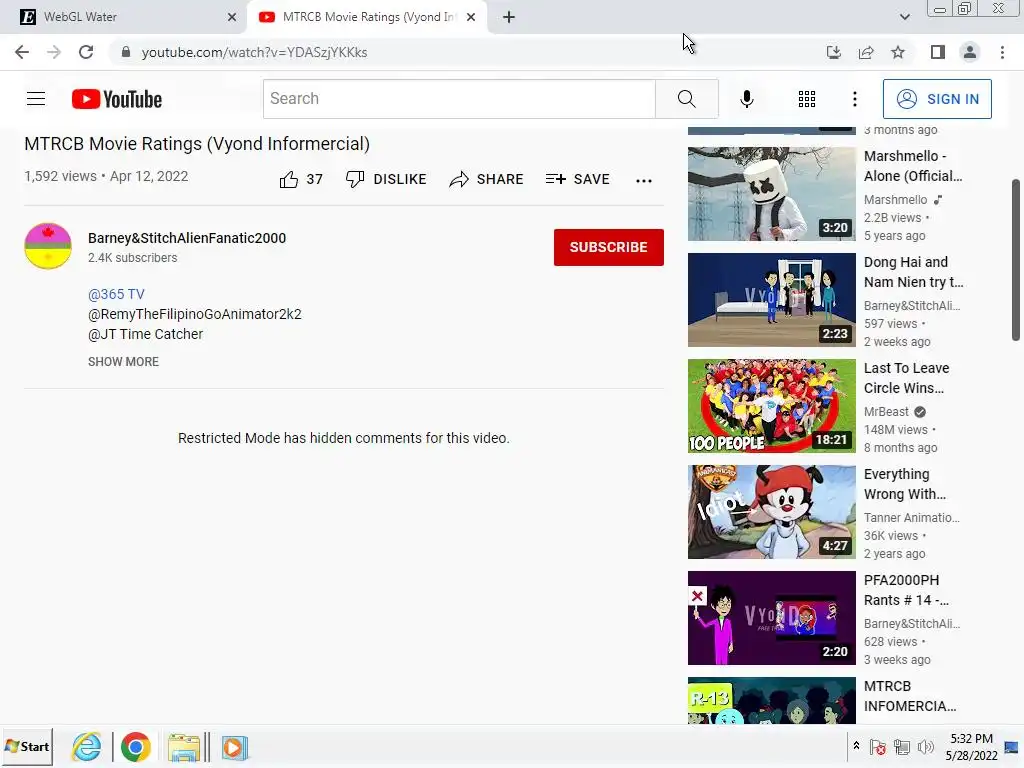Open the channel avatar image
Image resolution: width=1024 pixels, height=768 pixels.
pos(48,246)
